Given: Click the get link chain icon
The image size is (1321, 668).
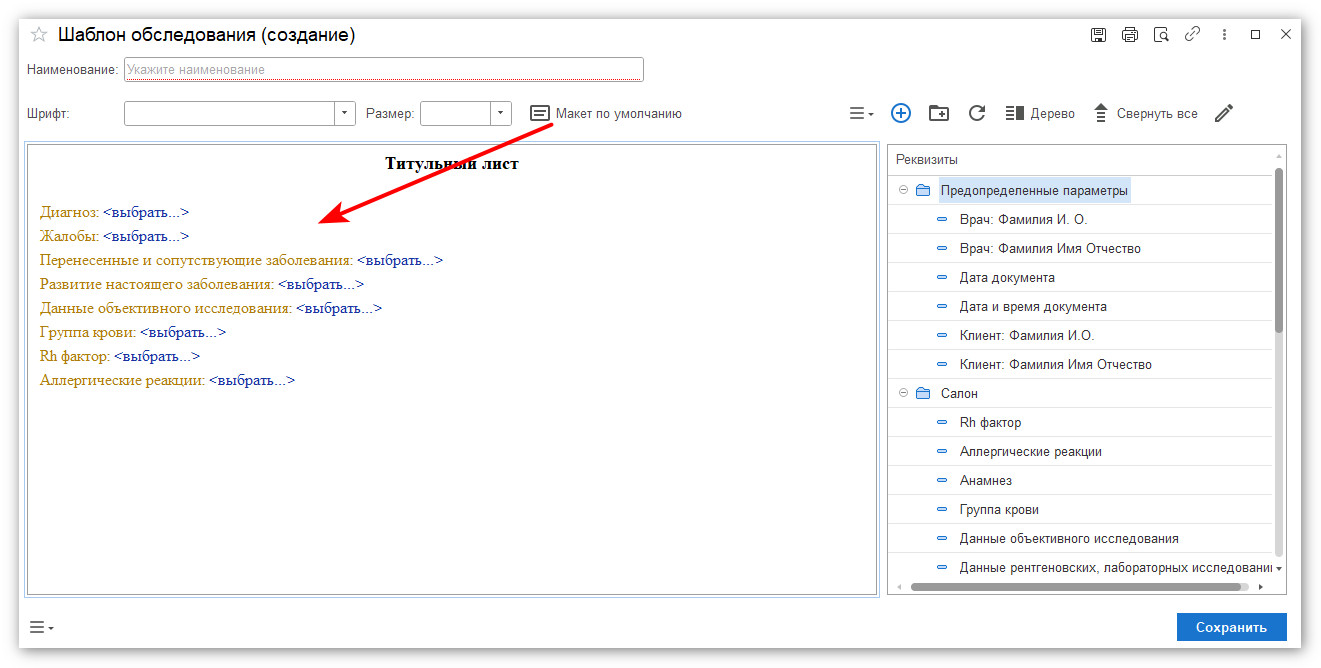Looking at the screenshot, I should (1192, 35).
